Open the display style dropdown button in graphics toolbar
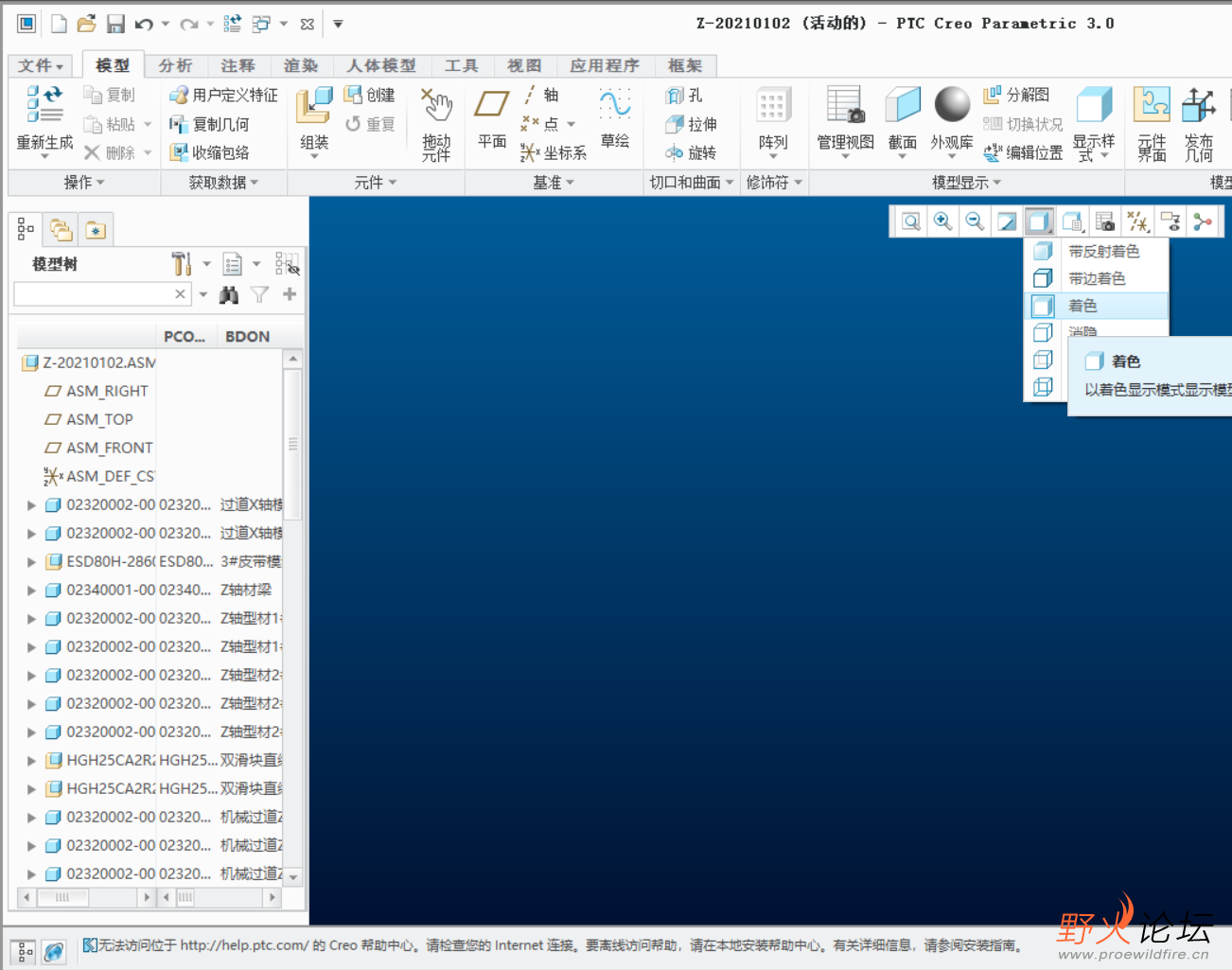The image size is (1232, 970). tap(1039, 221)
